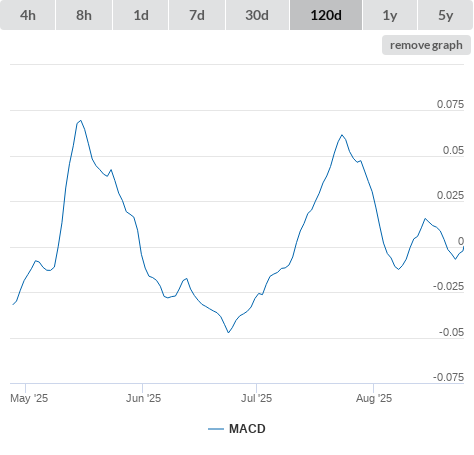Click the 0.075 y-axis label
Viewport: 474px width, 455px height.
click(450, 104)
